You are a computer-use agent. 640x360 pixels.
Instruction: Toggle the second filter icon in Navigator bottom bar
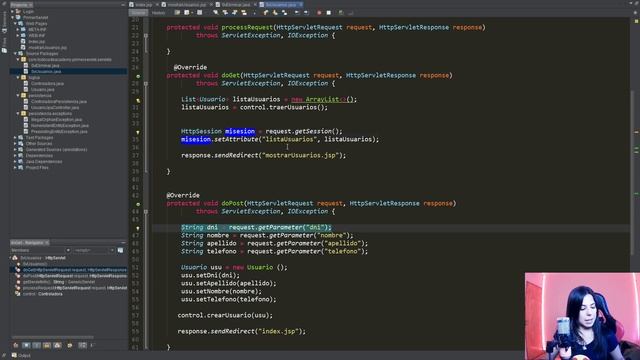pos(26,345)
